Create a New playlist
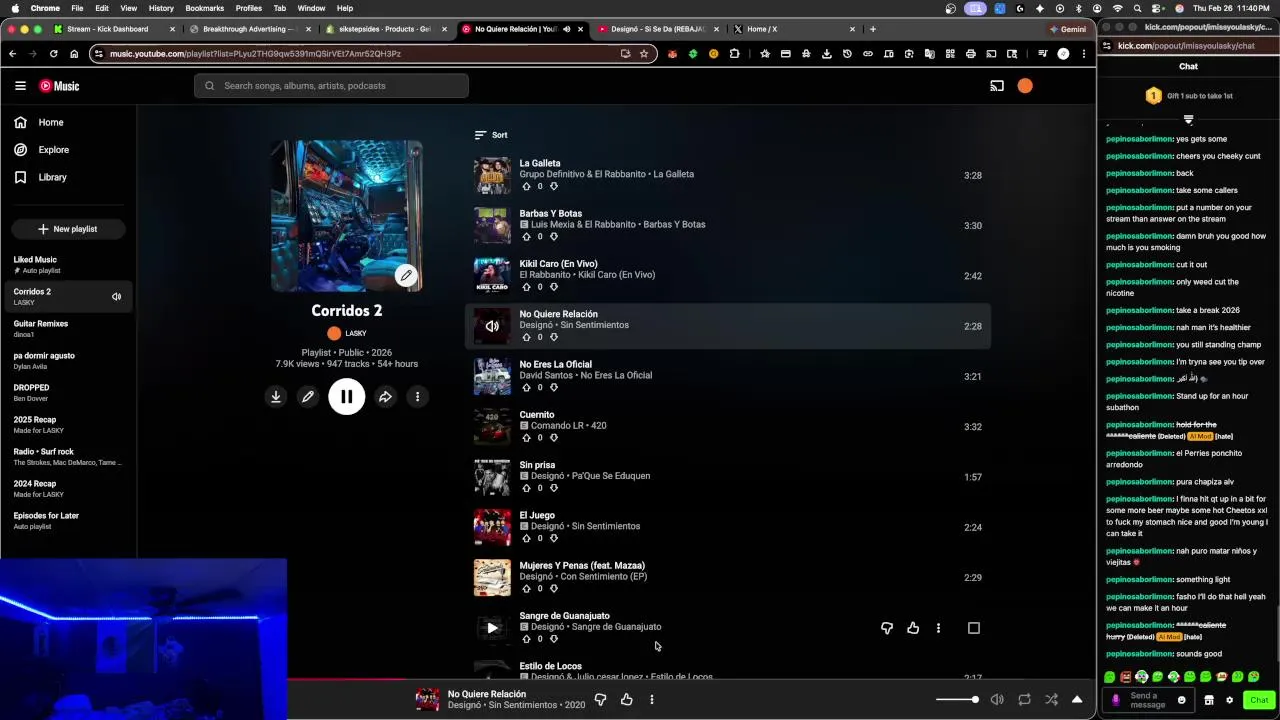The height and width of the screenshot is (720, 1280). (68, 229)
